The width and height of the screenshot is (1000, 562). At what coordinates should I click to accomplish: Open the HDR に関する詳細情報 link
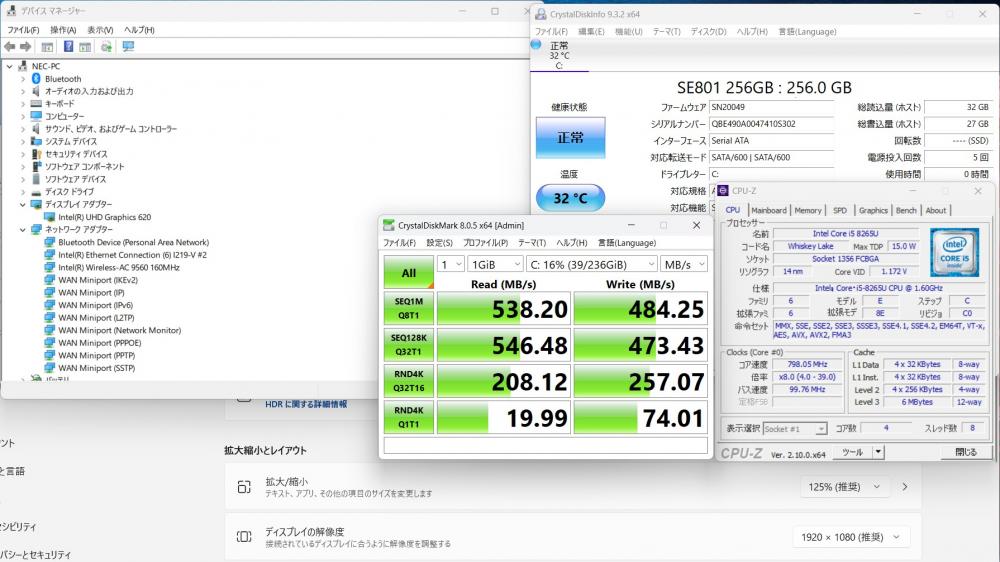click(x=306, y=404)
